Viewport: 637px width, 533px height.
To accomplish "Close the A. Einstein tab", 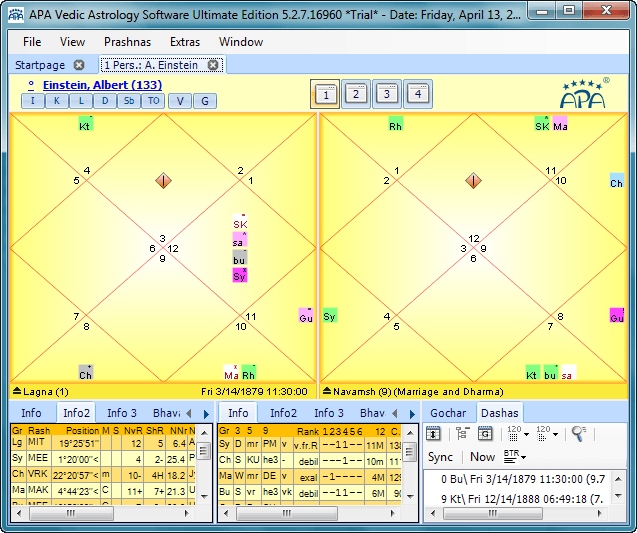I will [213, 65].
